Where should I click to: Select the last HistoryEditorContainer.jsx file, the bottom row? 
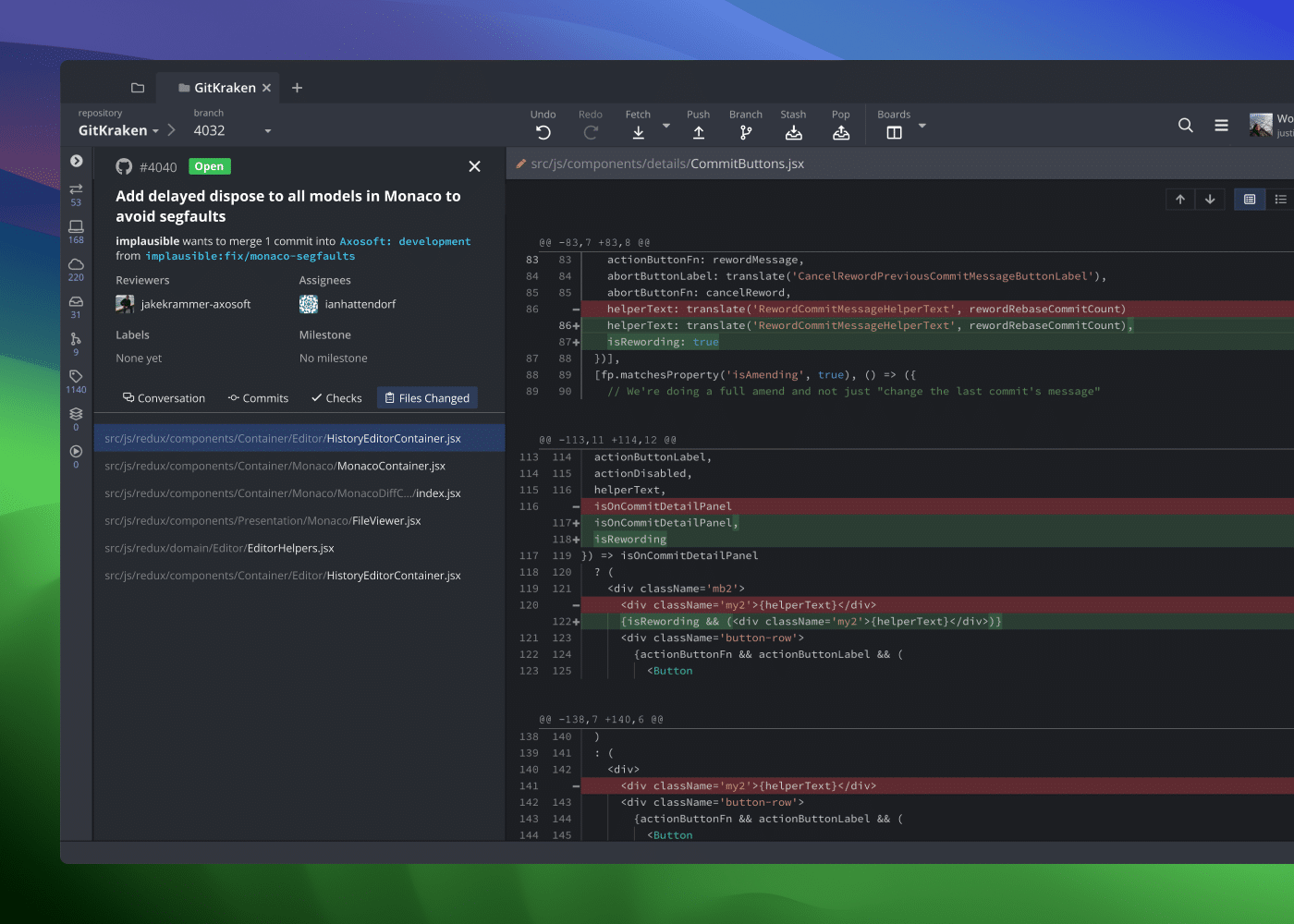(299, 576)
